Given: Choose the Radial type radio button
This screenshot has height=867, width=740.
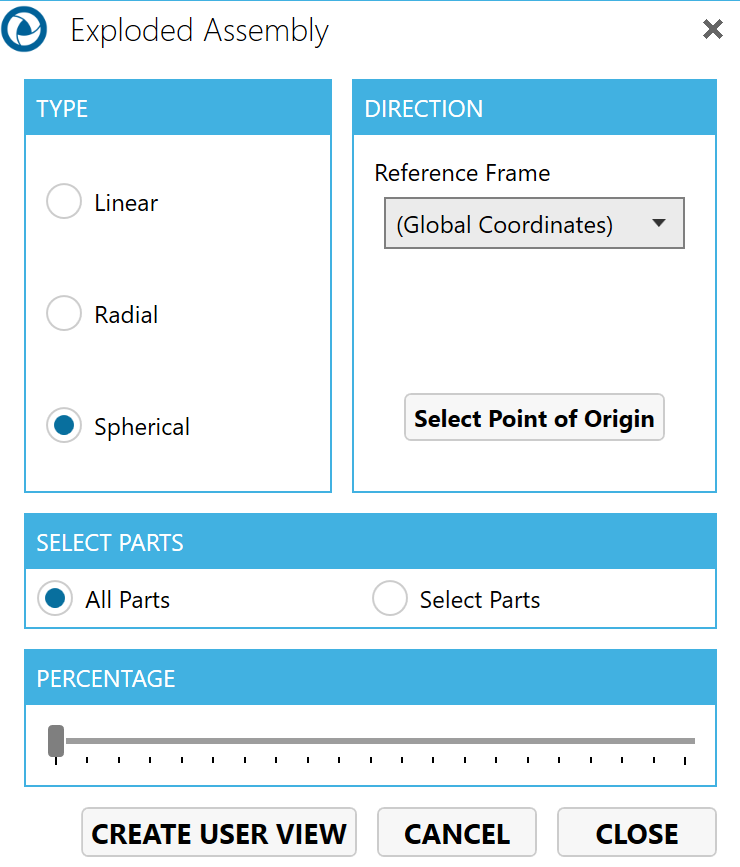Looking at the screenshot, I should coord(64,315).
